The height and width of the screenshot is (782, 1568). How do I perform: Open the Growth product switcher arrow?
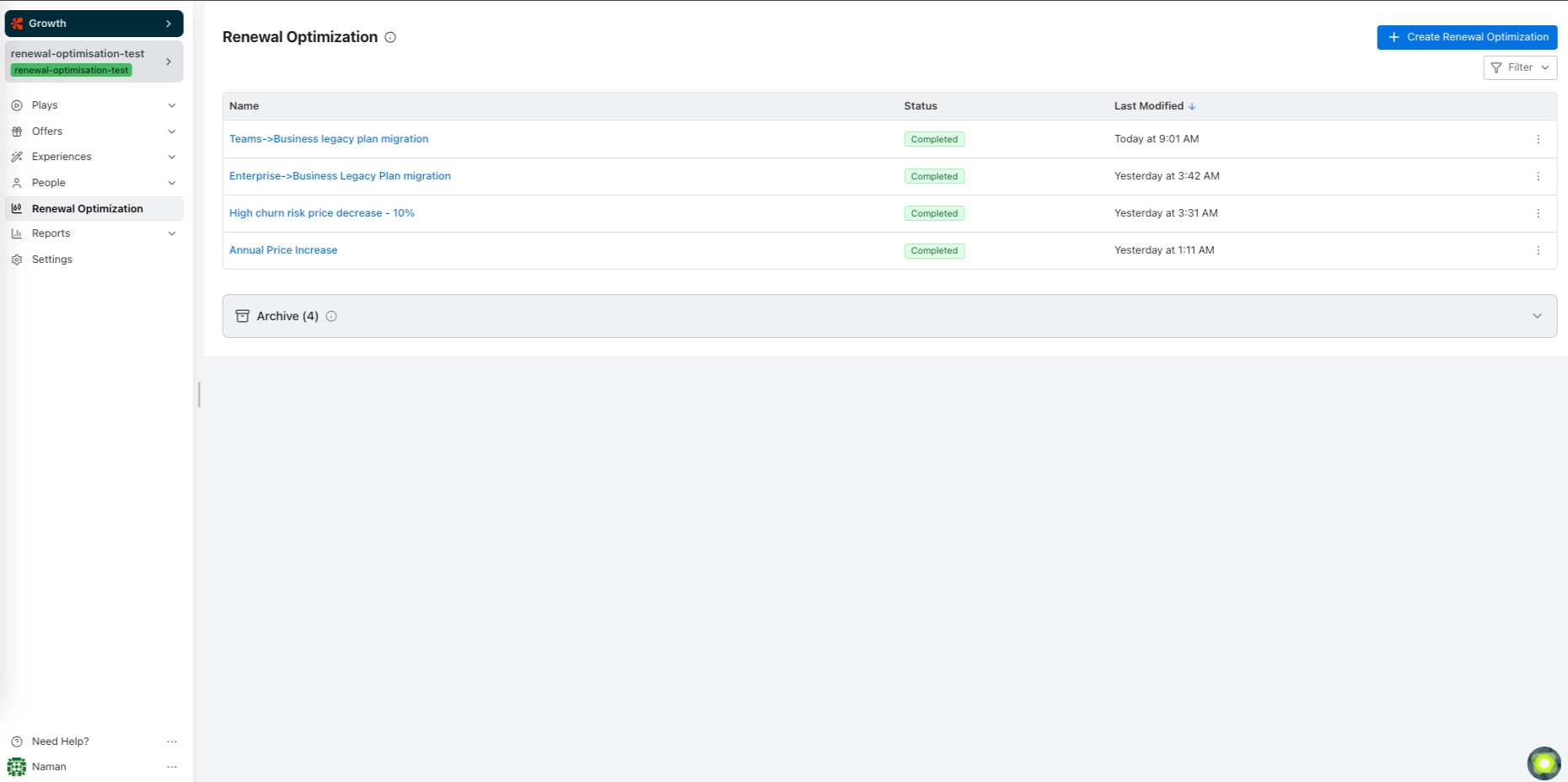[169, 24]
